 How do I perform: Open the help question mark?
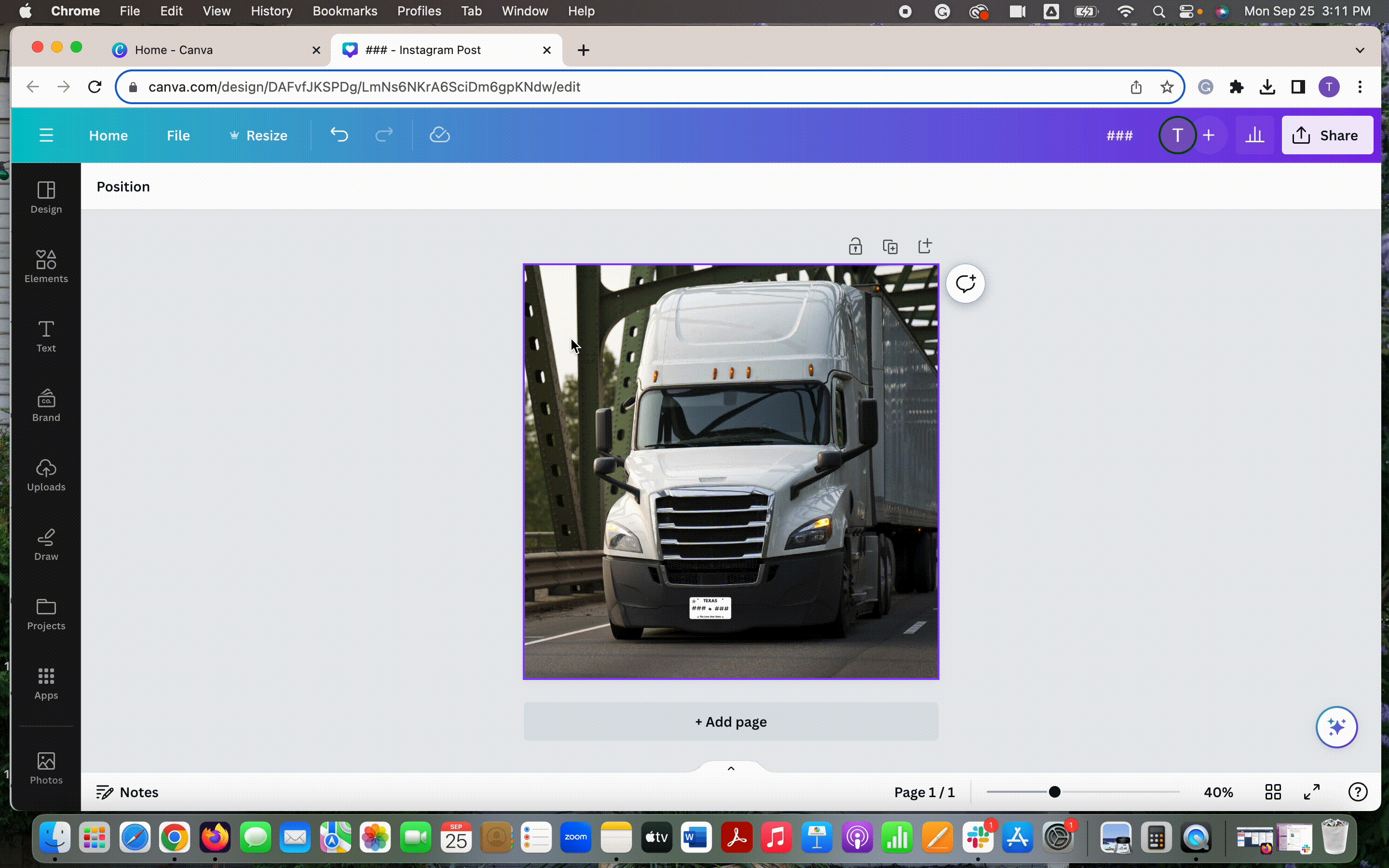(1358, 792)
